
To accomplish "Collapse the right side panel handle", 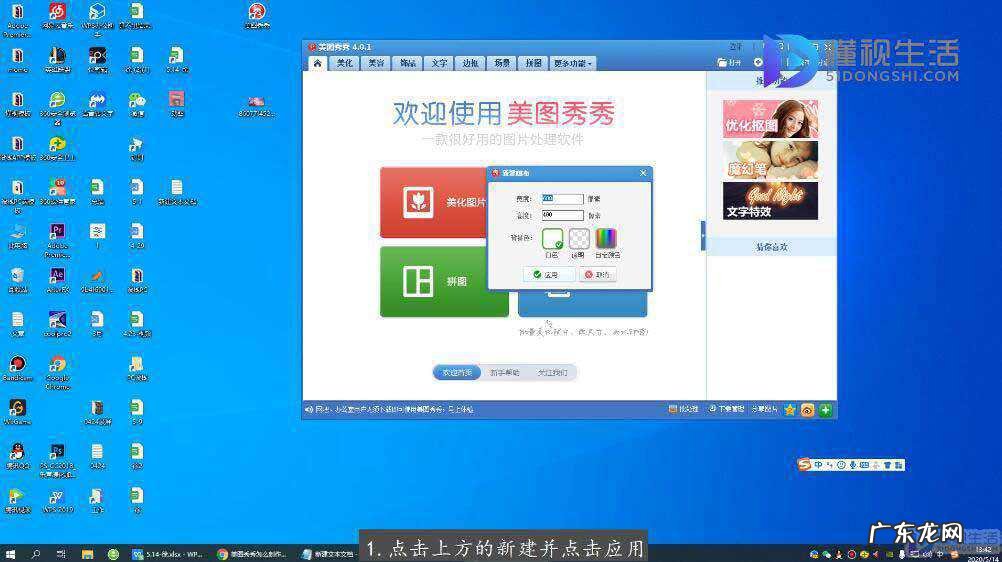I will click(703, 236).
